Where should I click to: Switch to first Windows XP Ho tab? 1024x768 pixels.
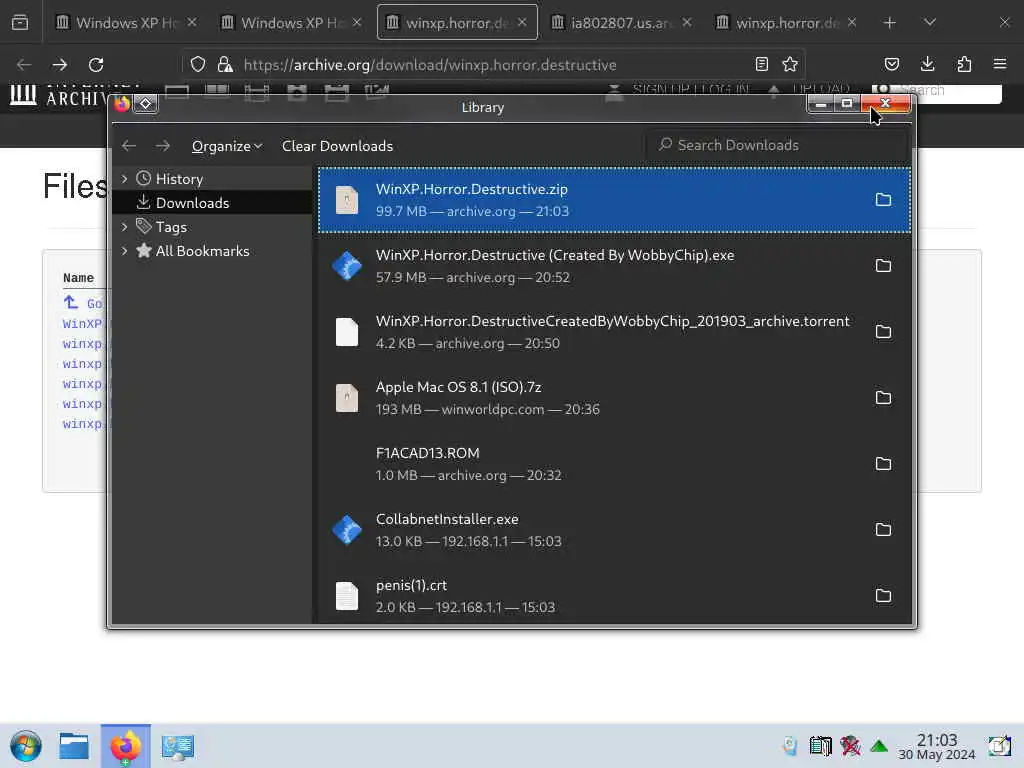pos(125,23)
